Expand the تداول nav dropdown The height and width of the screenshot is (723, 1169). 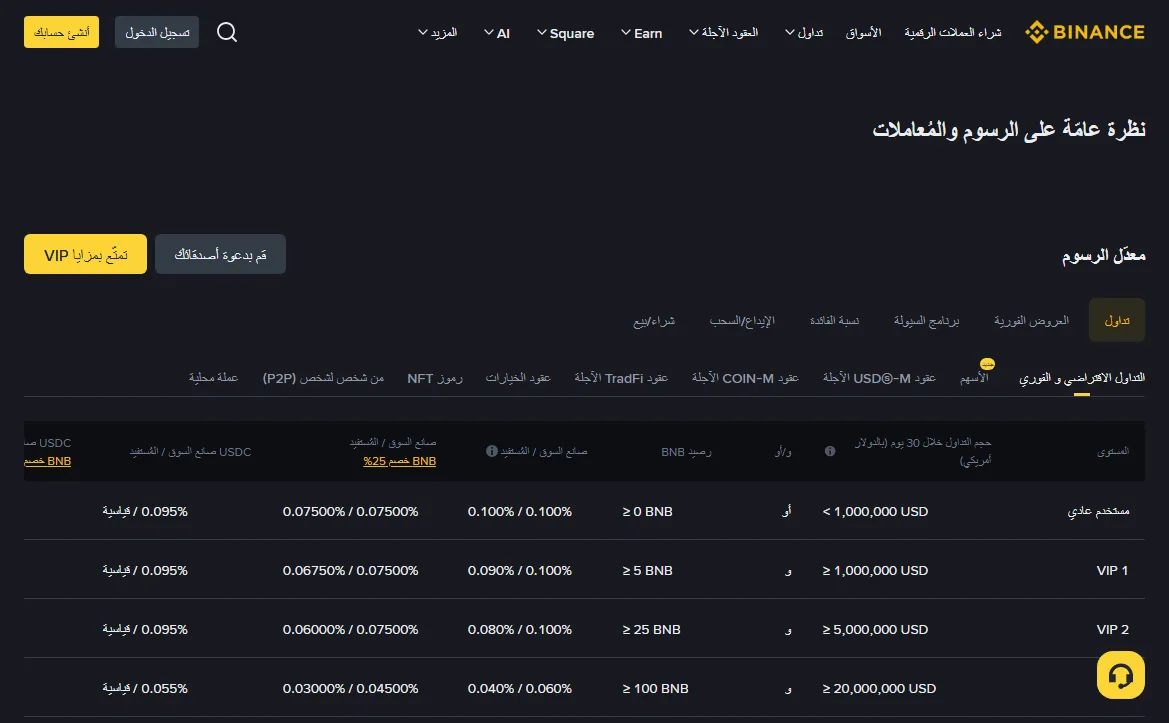tap(804, 33)
